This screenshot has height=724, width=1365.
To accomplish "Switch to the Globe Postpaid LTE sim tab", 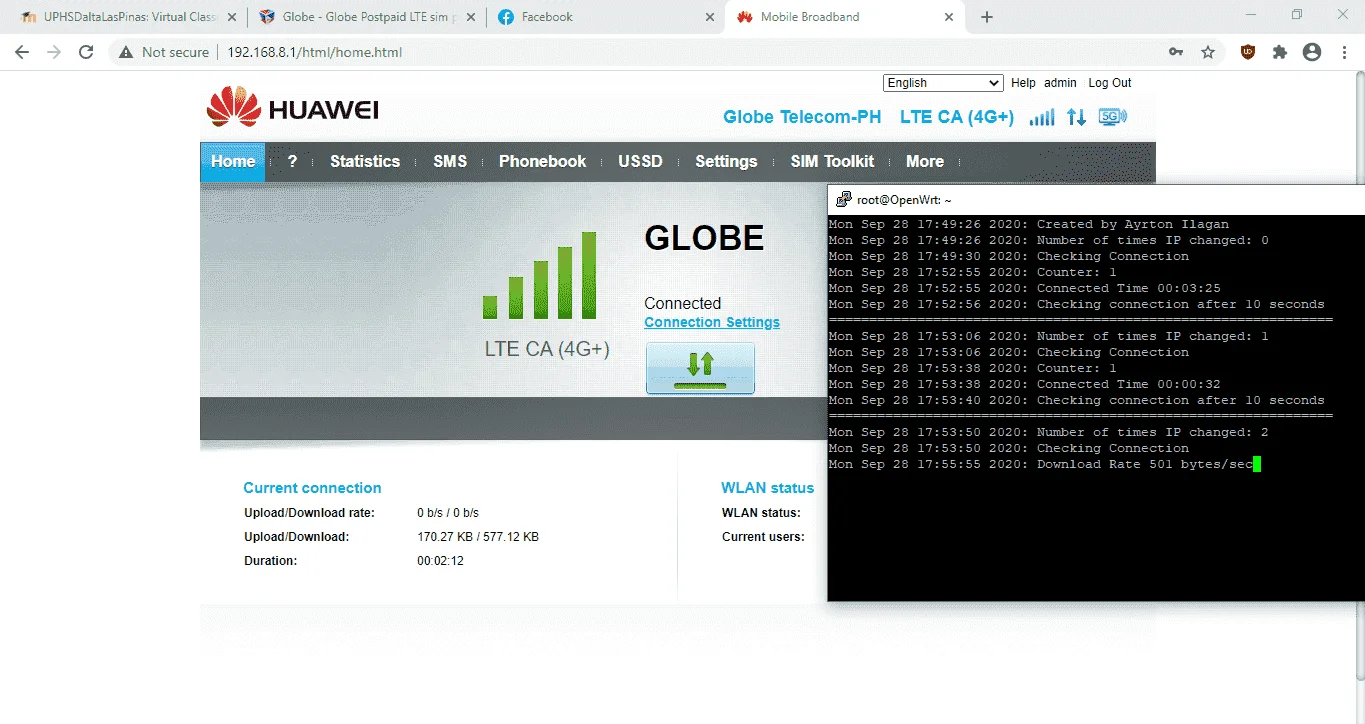I will (367, 17).
